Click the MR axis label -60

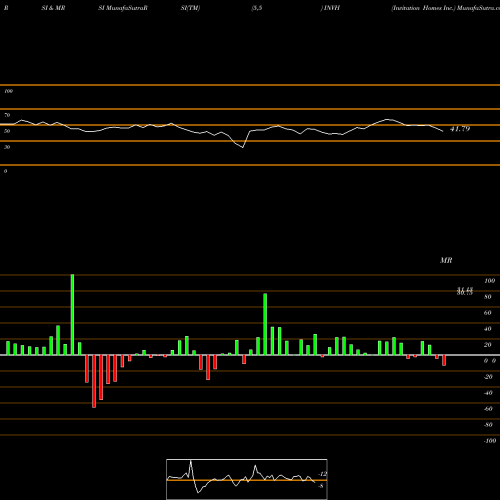point(488,409)
